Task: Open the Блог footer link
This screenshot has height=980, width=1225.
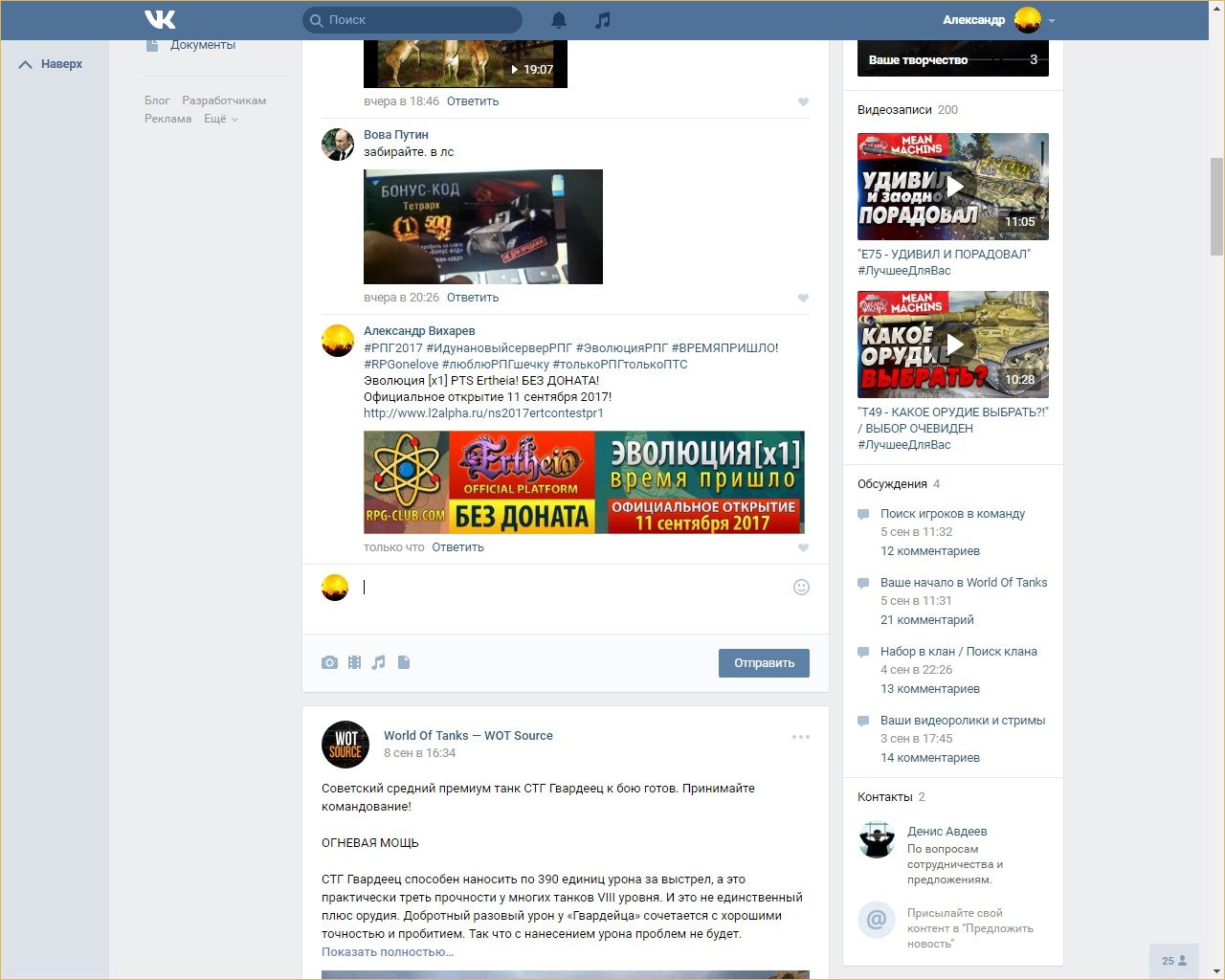Action: click(157, 100)
